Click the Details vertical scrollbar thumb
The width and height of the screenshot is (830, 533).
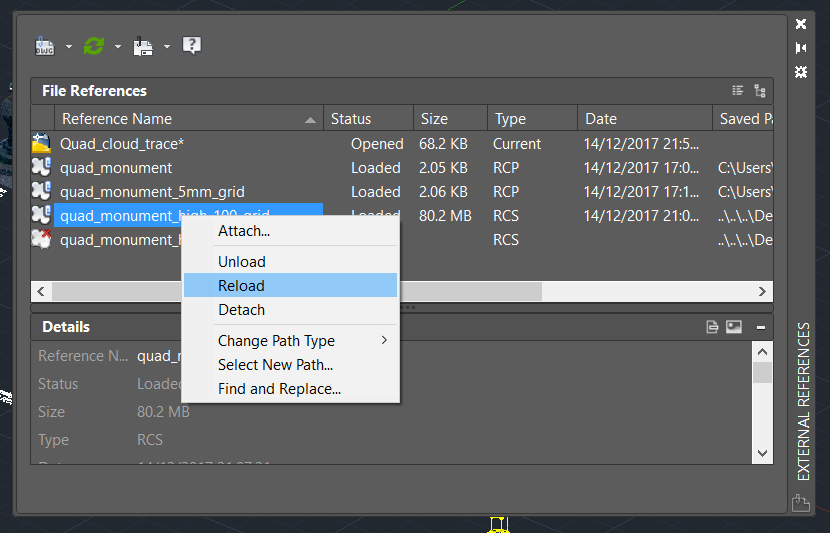pos(762,372)
